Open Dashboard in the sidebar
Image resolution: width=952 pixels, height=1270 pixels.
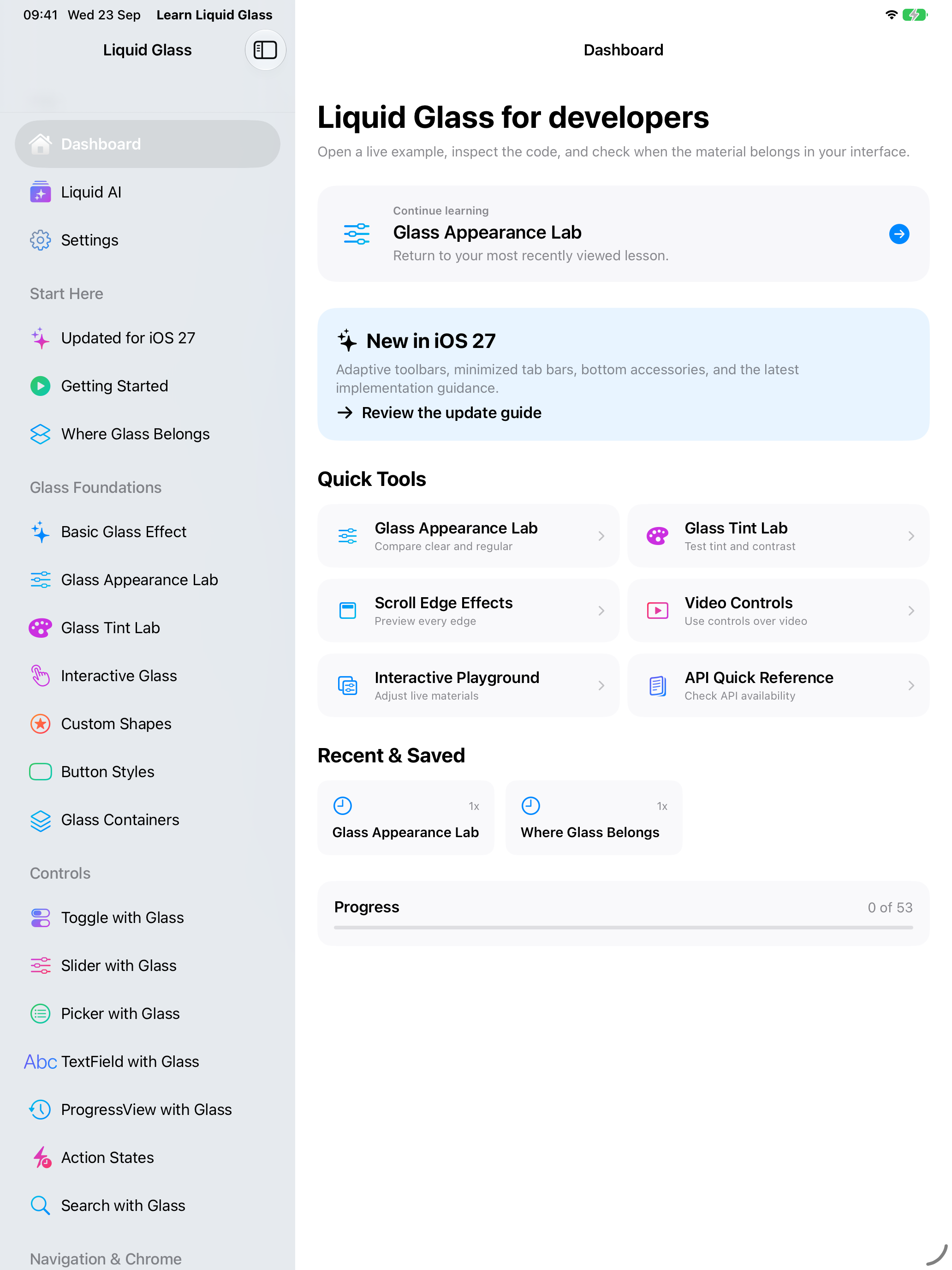coord(148,144)
